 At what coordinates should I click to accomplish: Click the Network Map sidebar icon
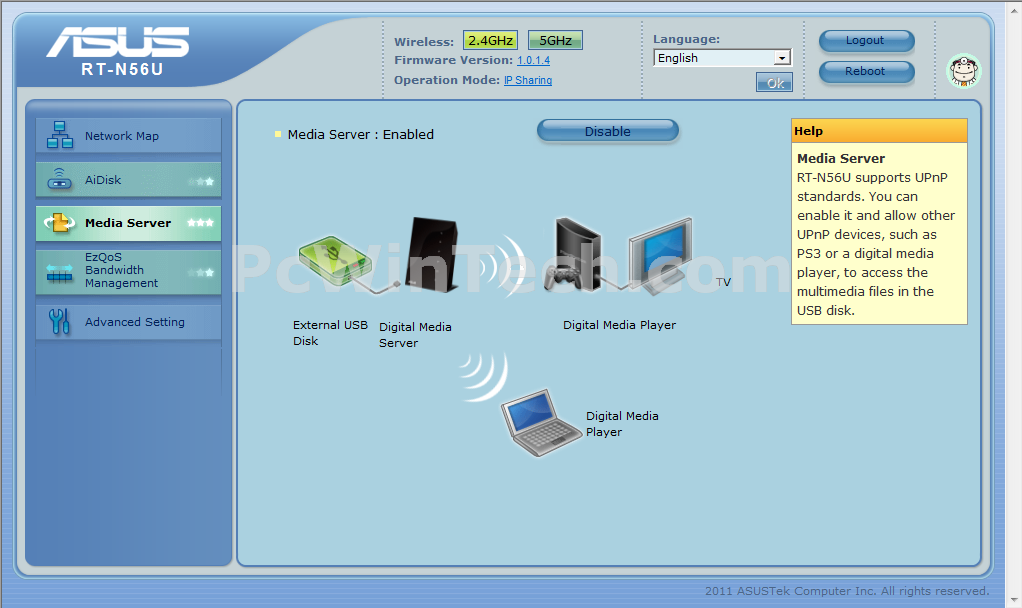click(60, 135)
